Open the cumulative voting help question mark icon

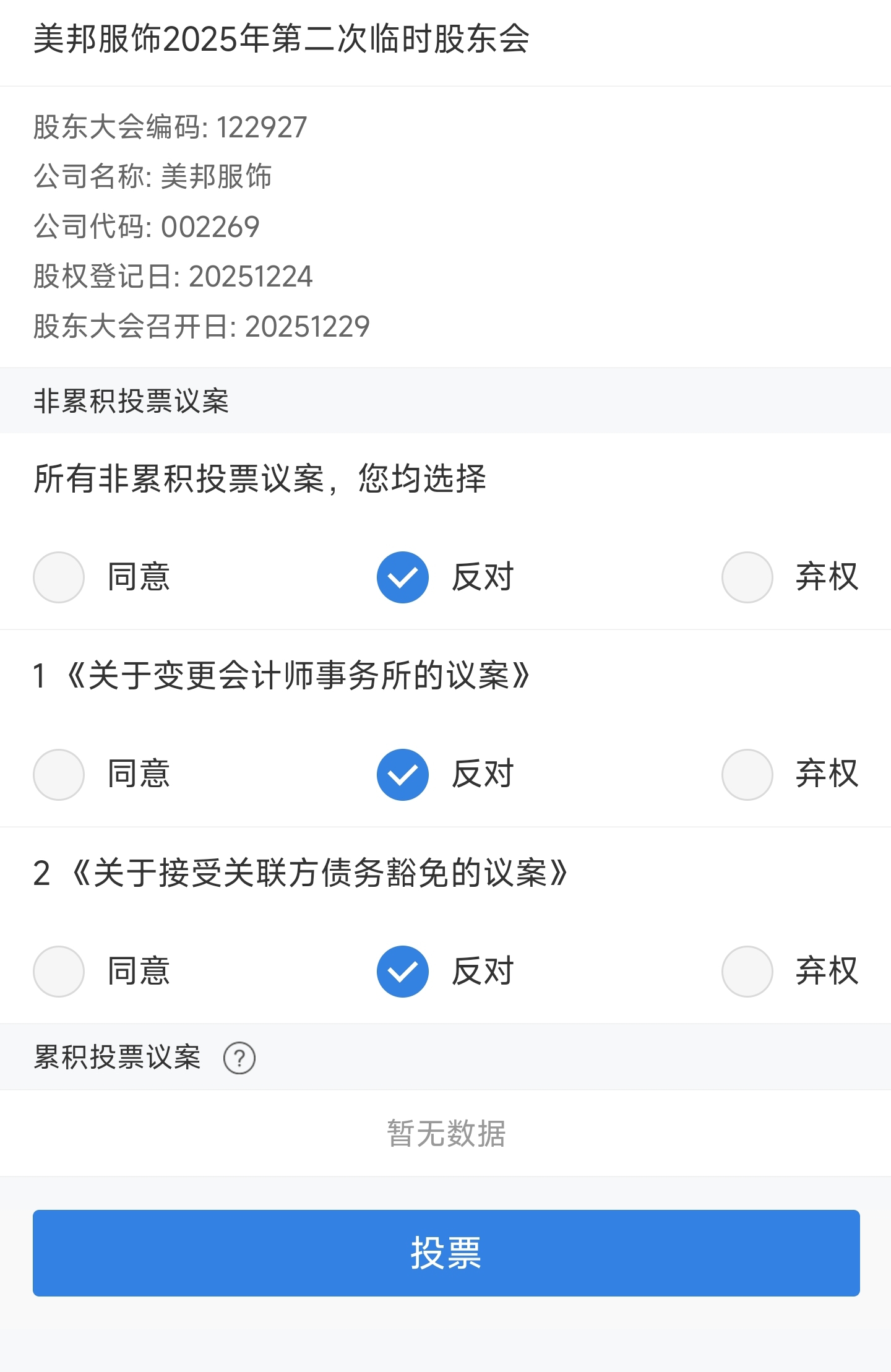pyautogui.click(x=239, y=1058)
